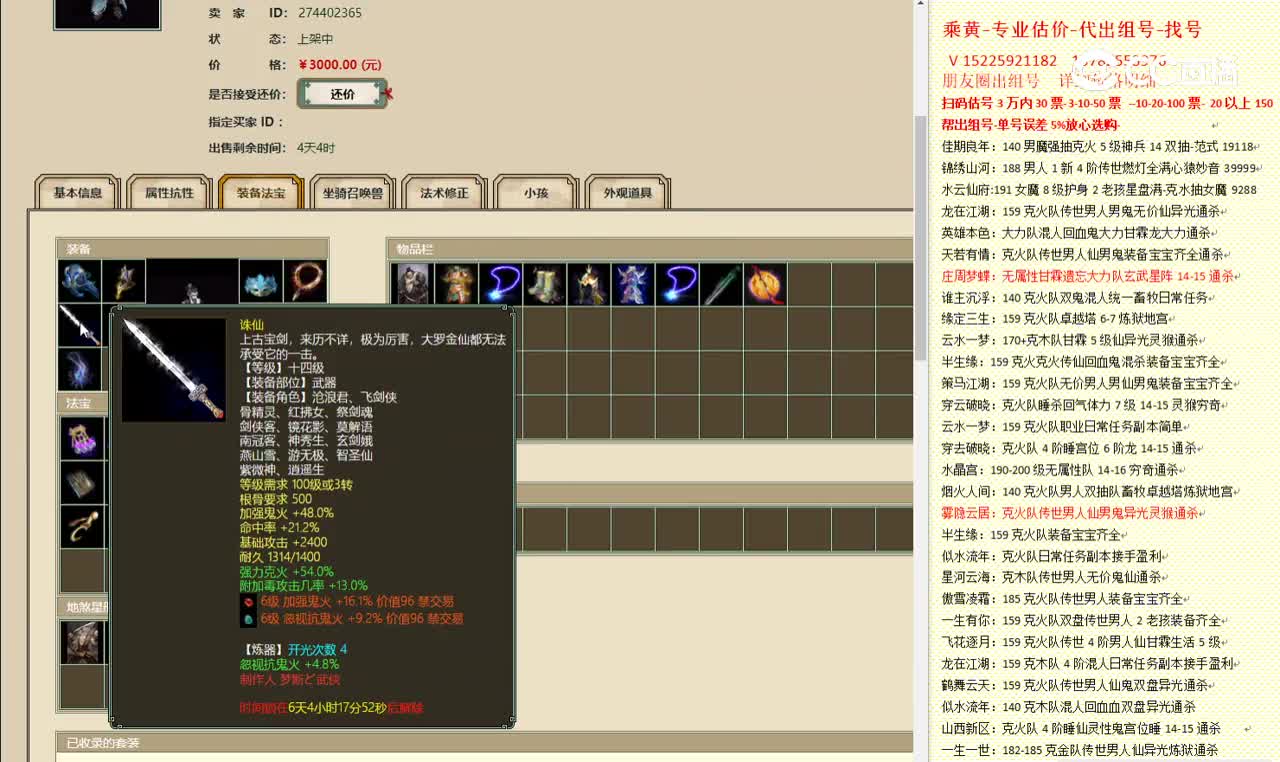Viewport: 1280px width, 762px height.
Task: Click the character figure in equipment panel
Action: coord(192,282)
